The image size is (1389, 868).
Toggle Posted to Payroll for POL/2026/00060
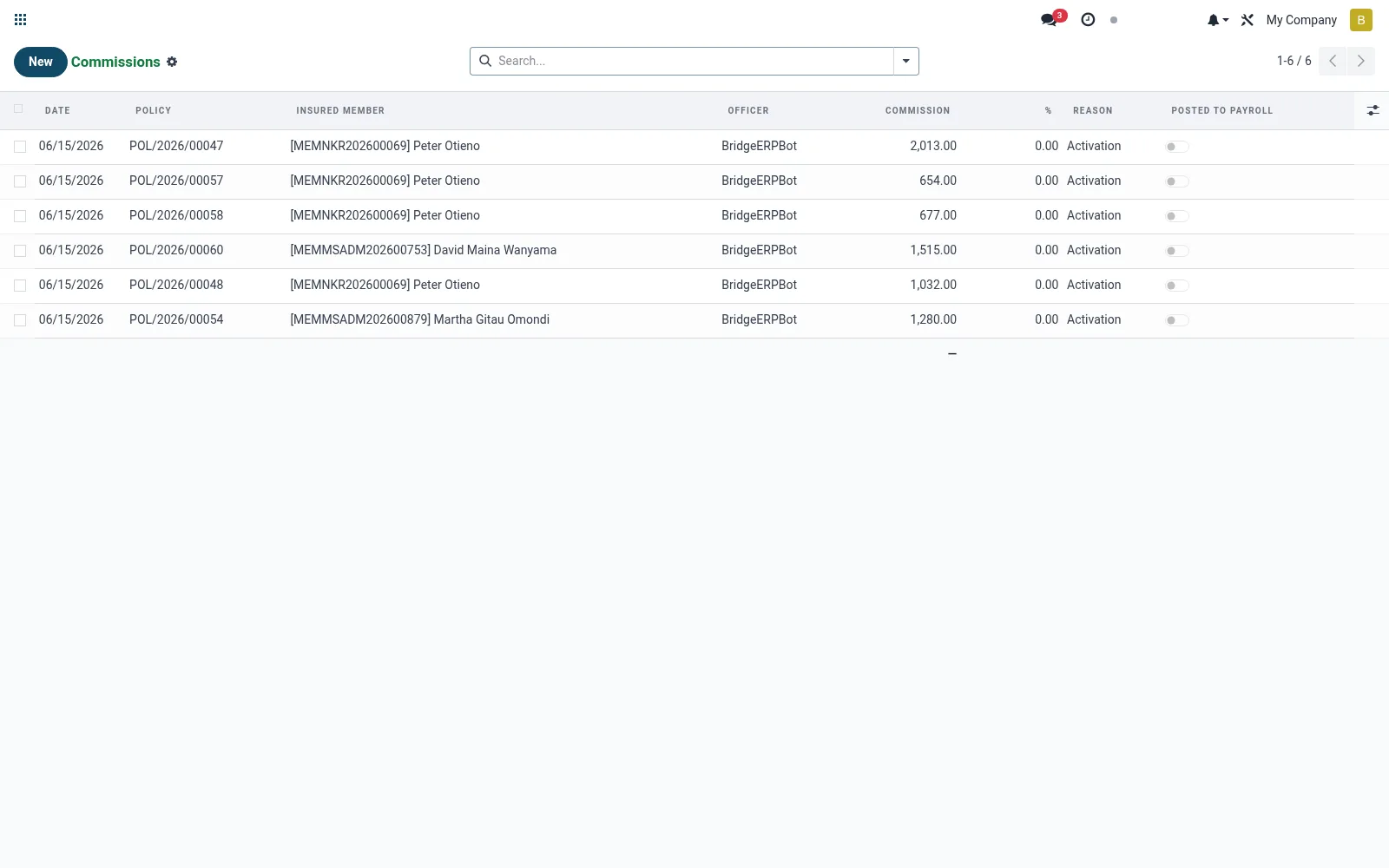point(1177,251)
